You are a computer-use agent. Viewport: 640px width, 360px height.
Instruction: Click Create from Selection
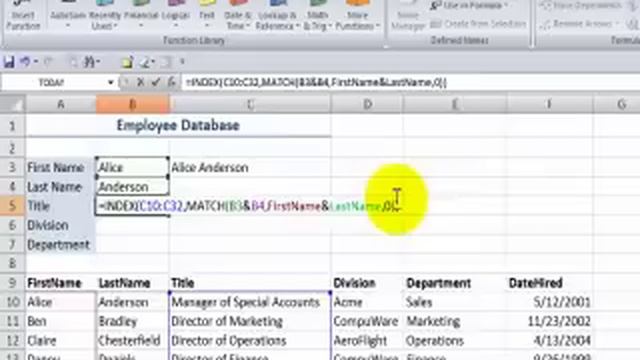point(478,24)
